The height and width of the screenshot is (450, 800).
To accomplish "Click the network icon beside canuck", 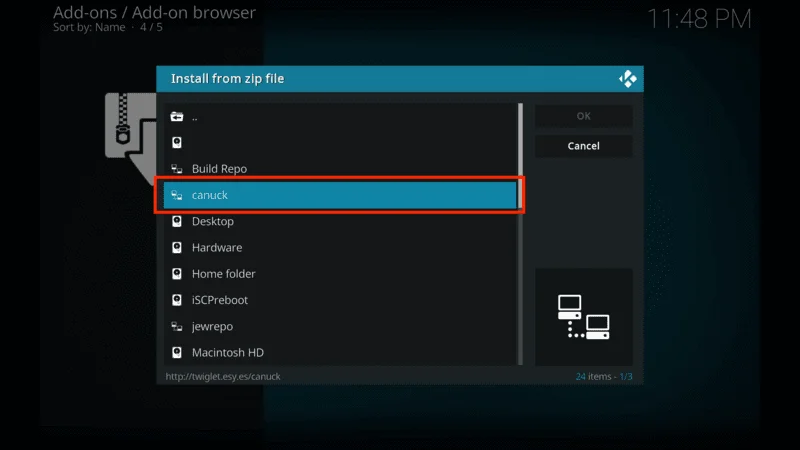I will click(x=177, y=195).
